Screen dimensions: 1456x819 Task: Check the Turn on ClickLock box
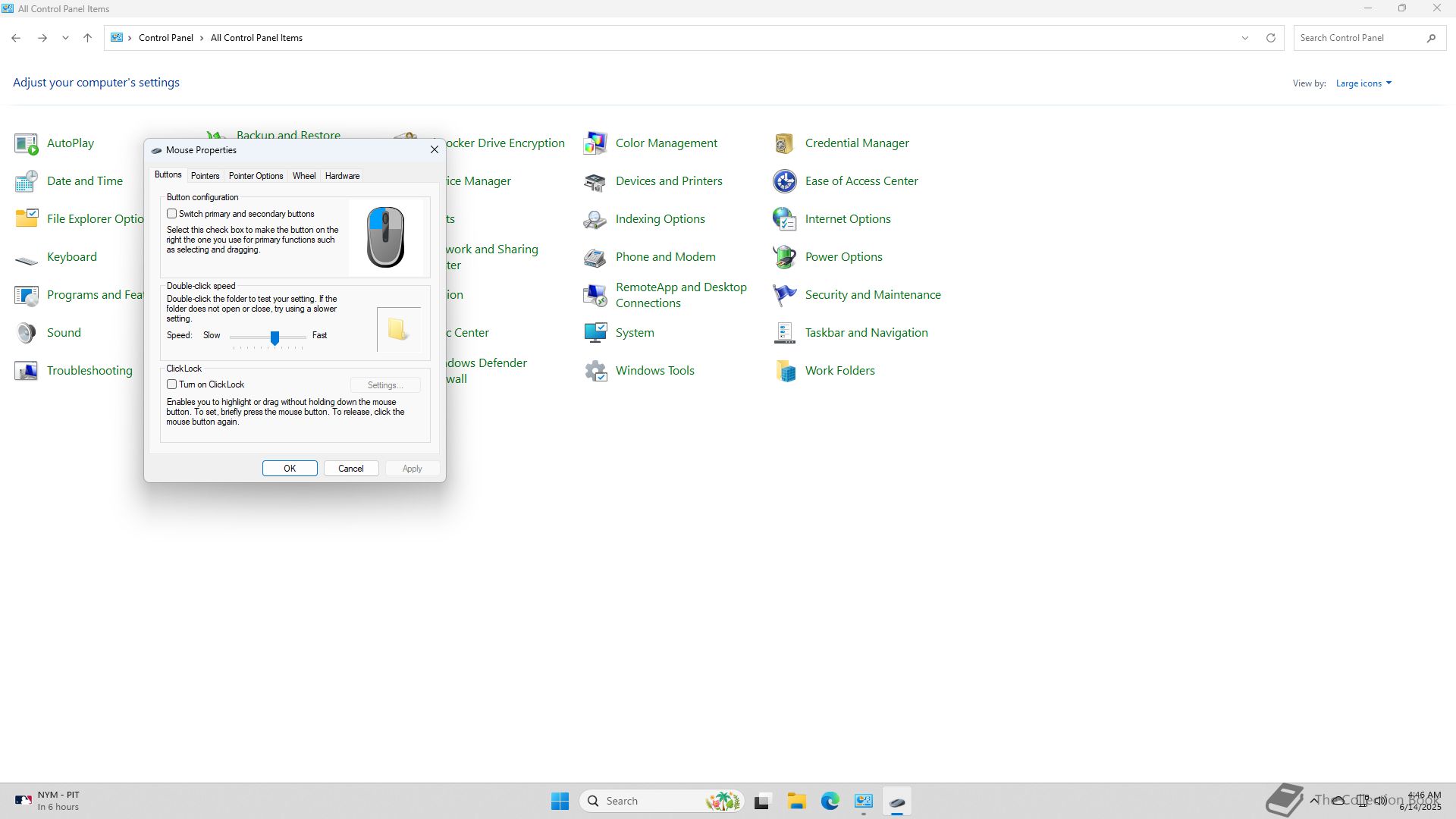tap(172, 384)
